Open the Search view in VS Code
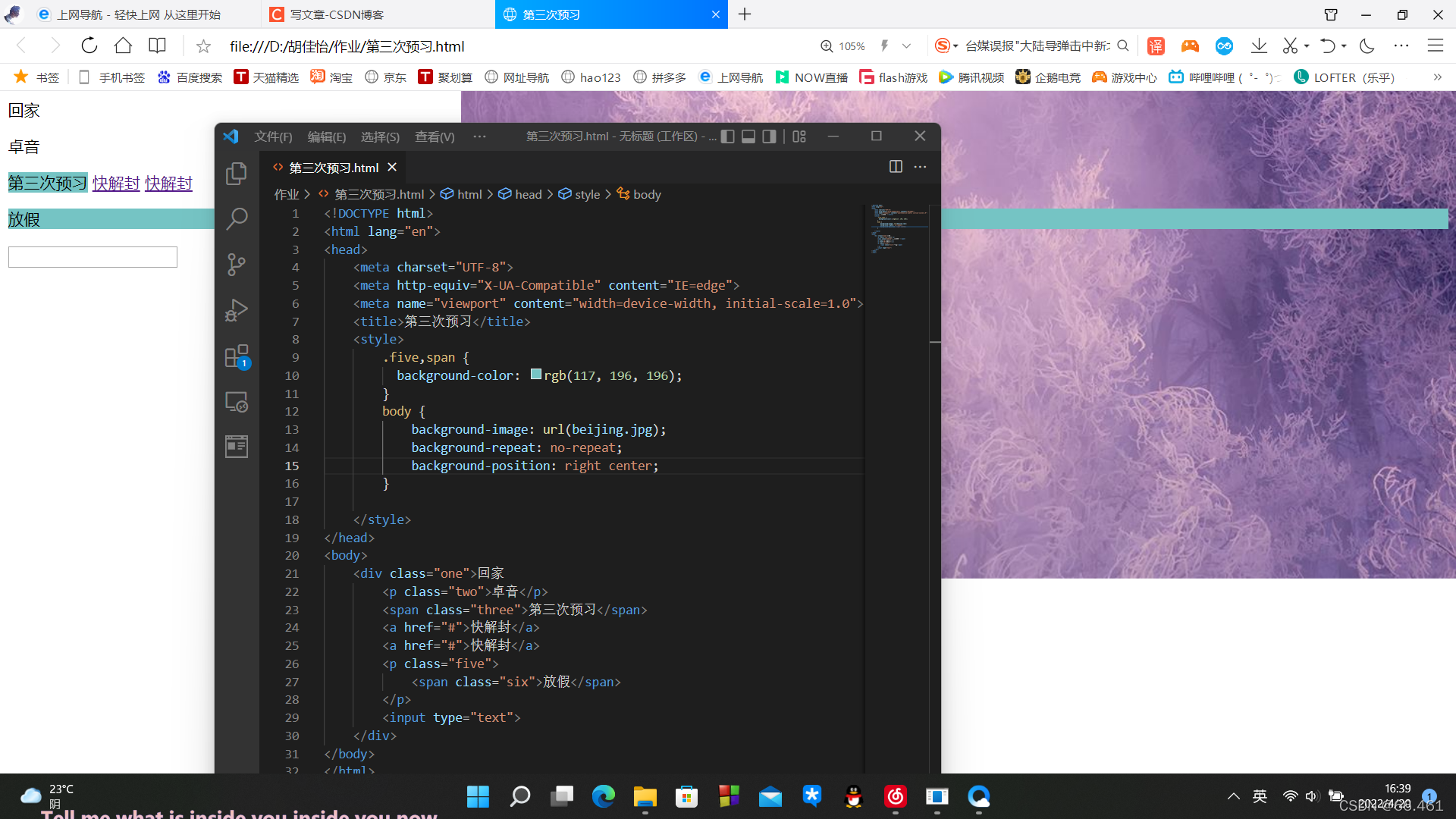This screenshot has height=819, width=1456. coord(237,219)
